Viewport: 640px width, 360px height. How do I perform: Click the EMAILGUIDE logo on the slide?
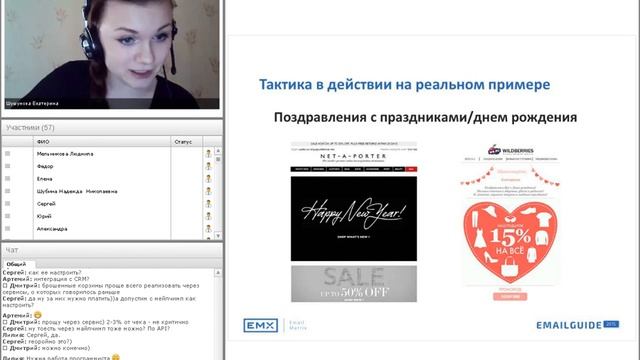click(578, 325)
